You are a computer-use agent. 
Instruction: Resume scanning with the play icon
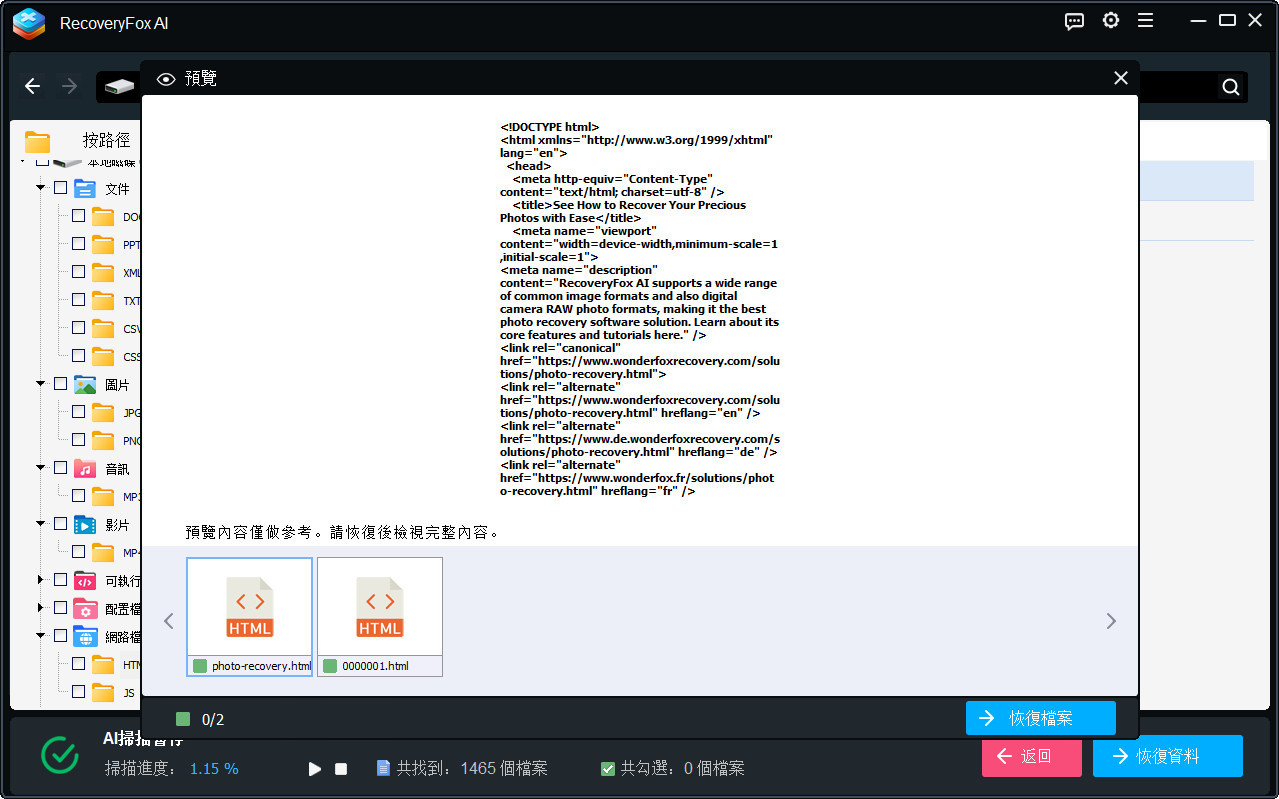click(x=314, y=768)
